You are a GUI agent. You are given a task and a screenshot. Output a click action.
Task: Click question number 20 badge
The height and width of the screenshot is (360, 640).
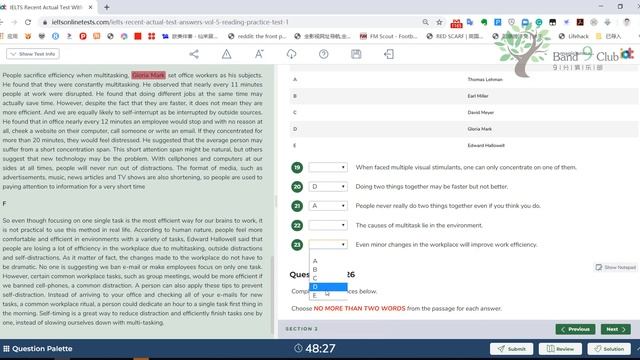click(297, 187)
